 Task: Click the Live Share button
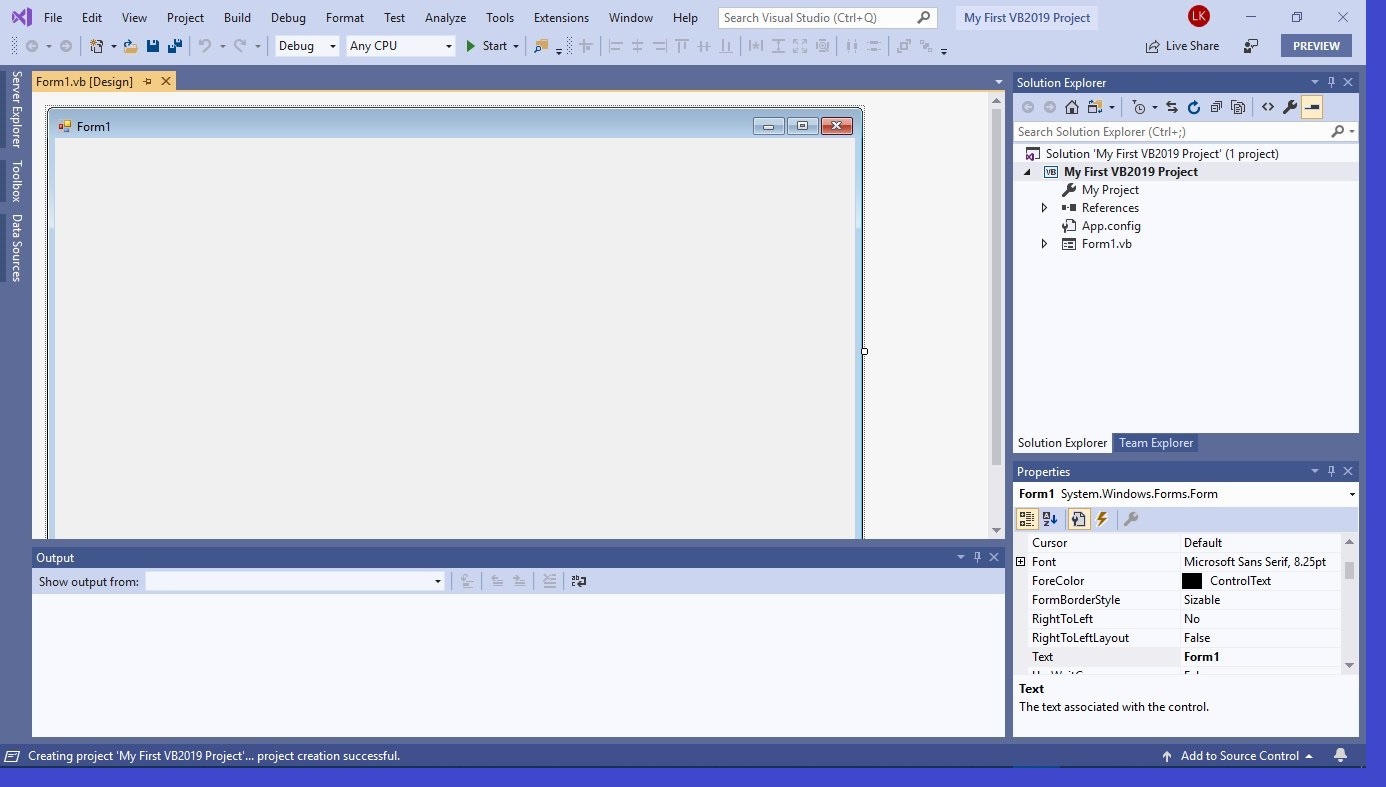pos(1182,46)
